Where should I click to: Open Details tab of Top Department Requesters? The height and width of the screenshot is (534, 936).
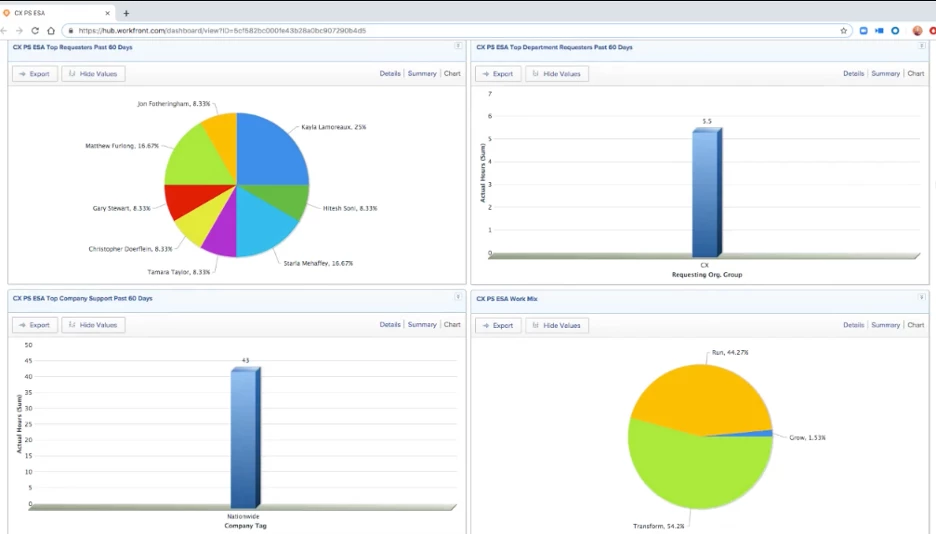coord(854,73)
